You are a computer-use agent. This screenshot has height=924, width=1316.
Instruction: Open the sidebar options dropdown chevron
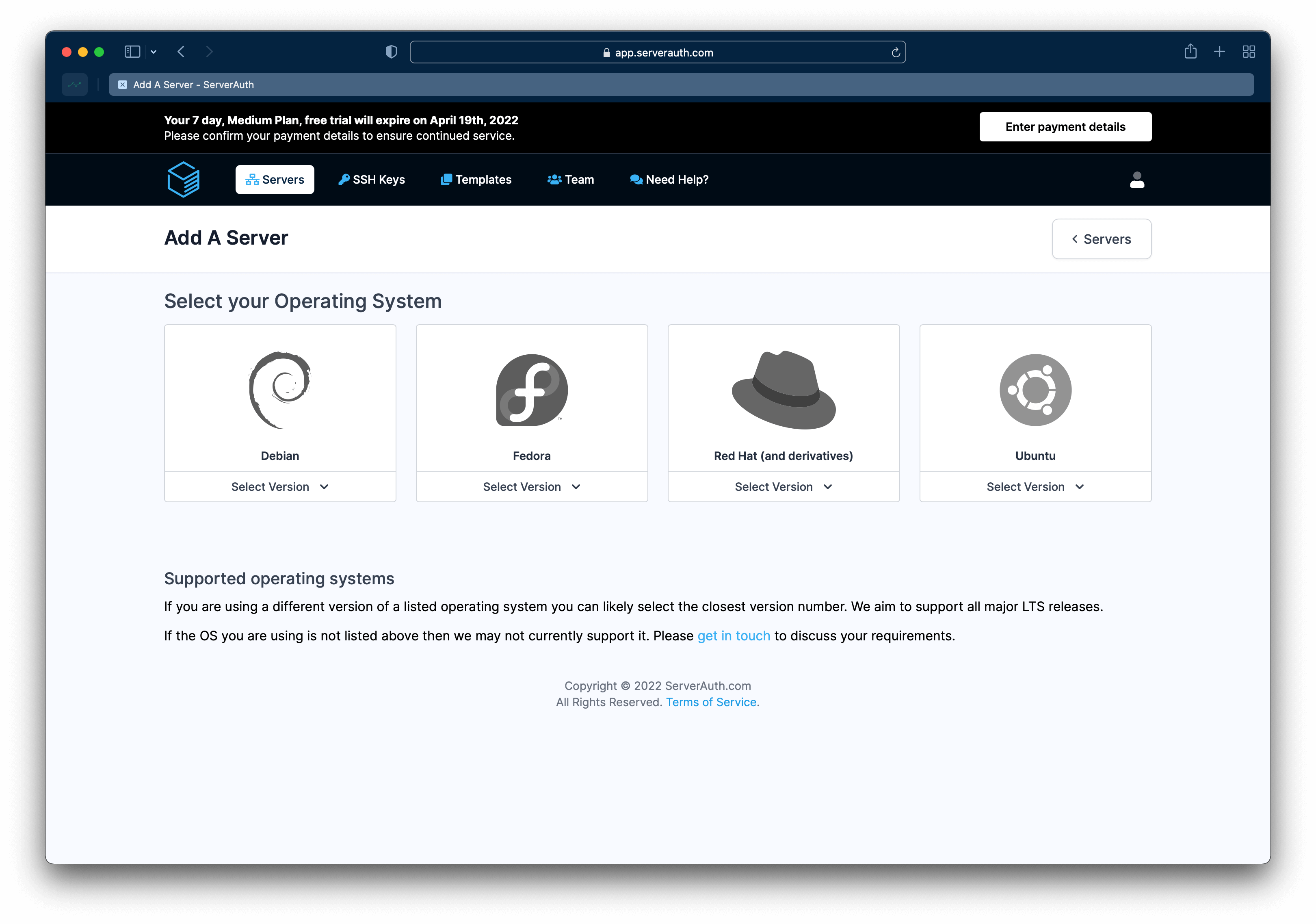[x=154, y=52]
